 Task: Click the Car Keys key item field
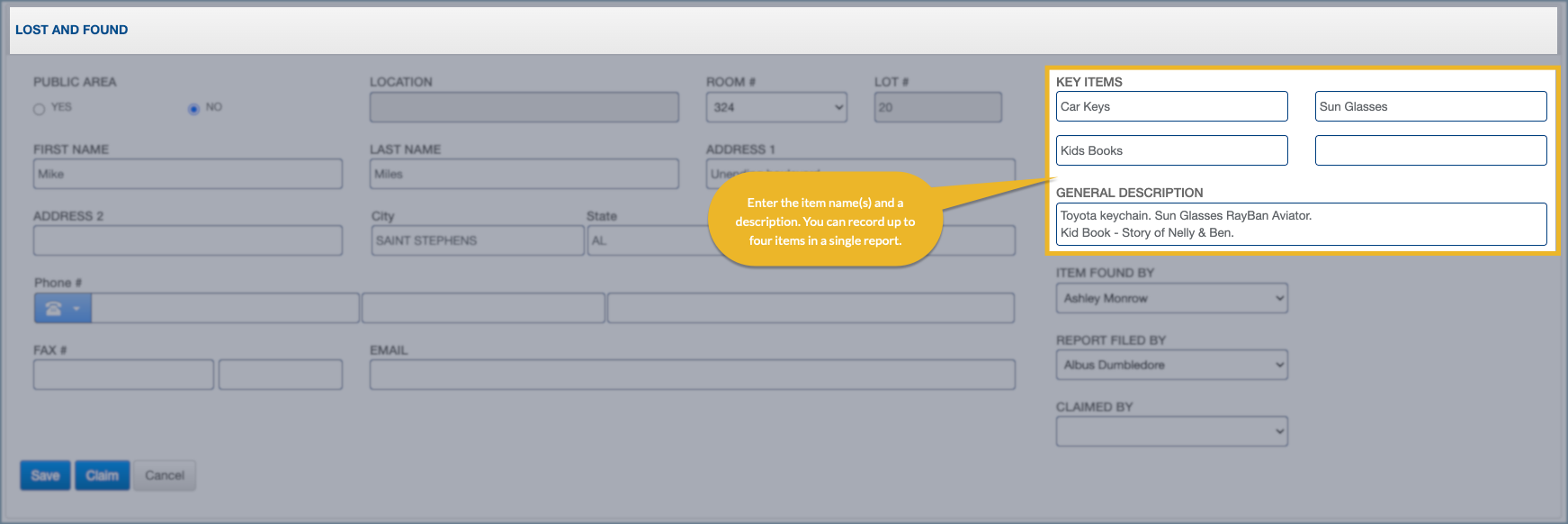point(1170,106)
